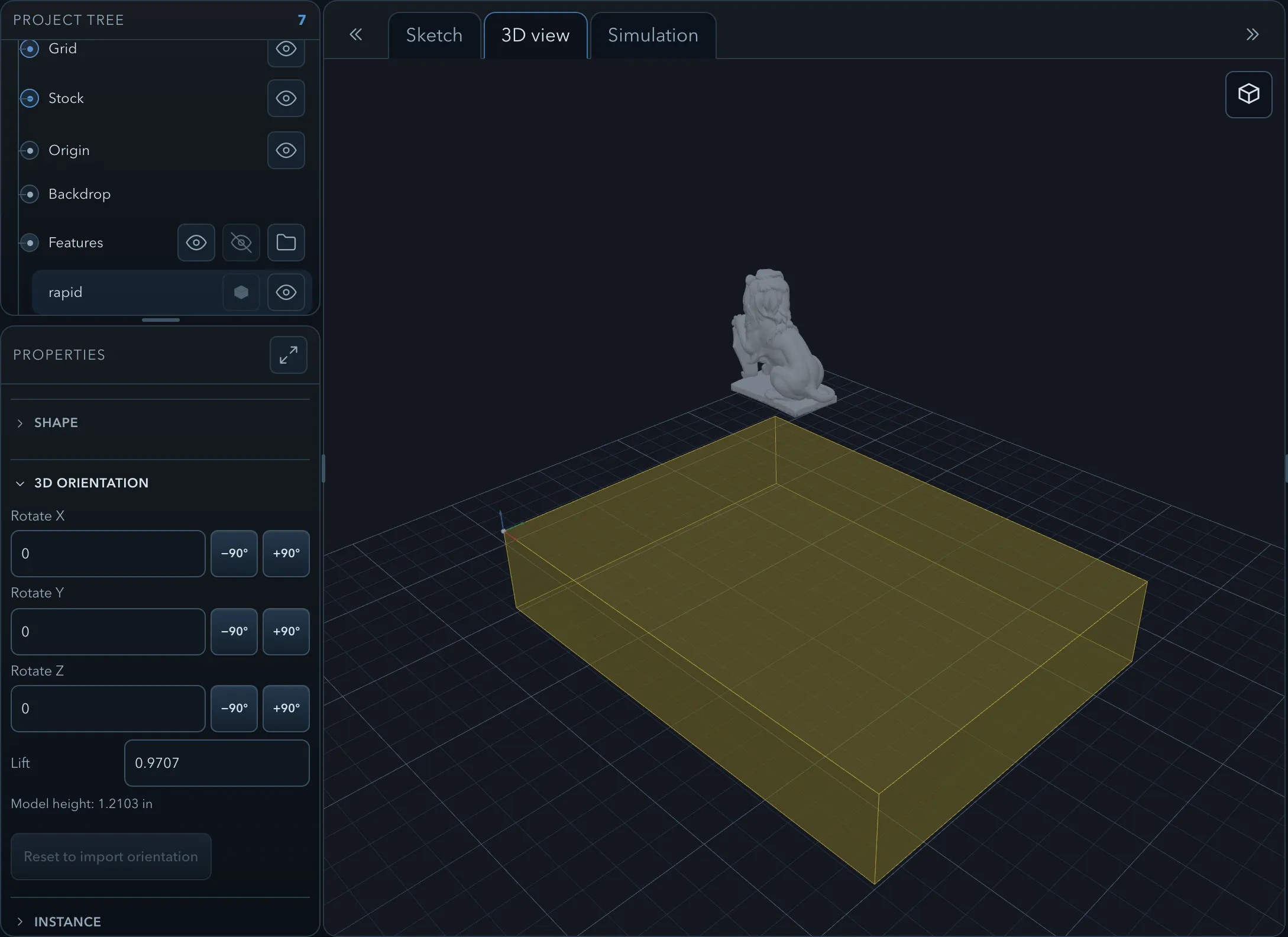Rotate Z by -90°

[234, 709]
